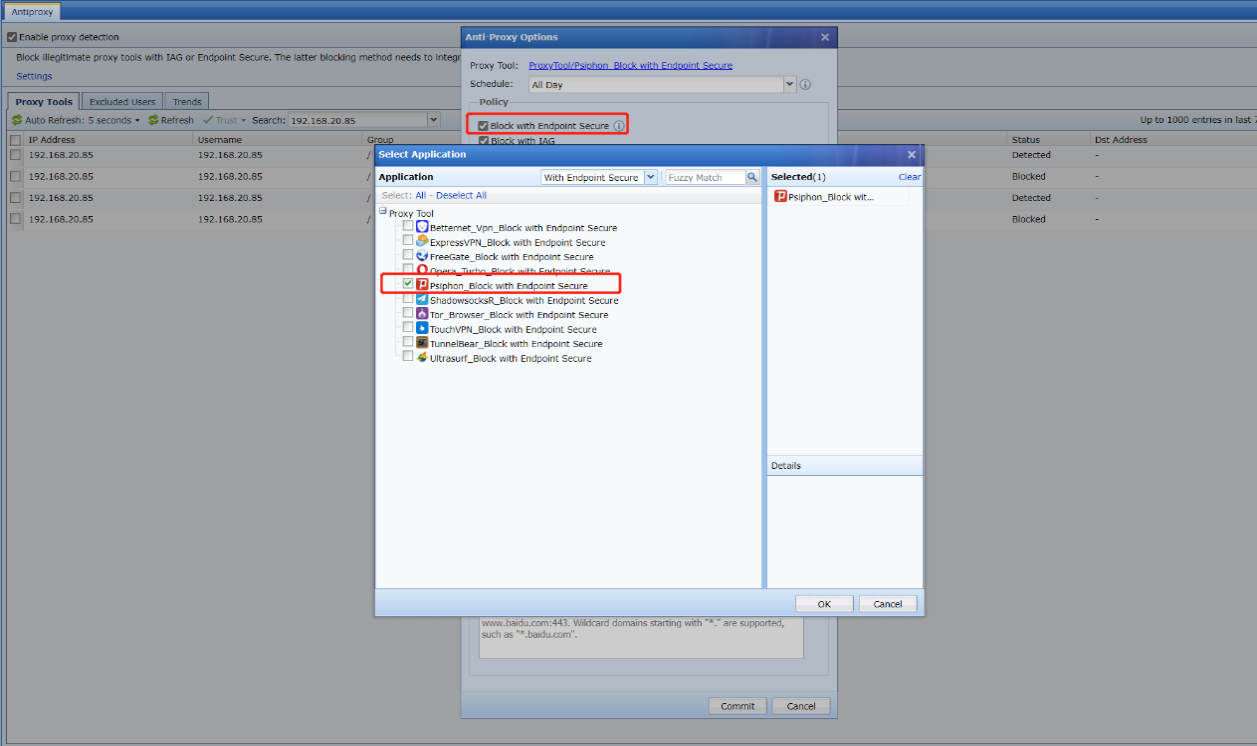Click the Ultrasurf app icon
The height and width of the screenshot is (746, 1257).
tap(422, 358)
